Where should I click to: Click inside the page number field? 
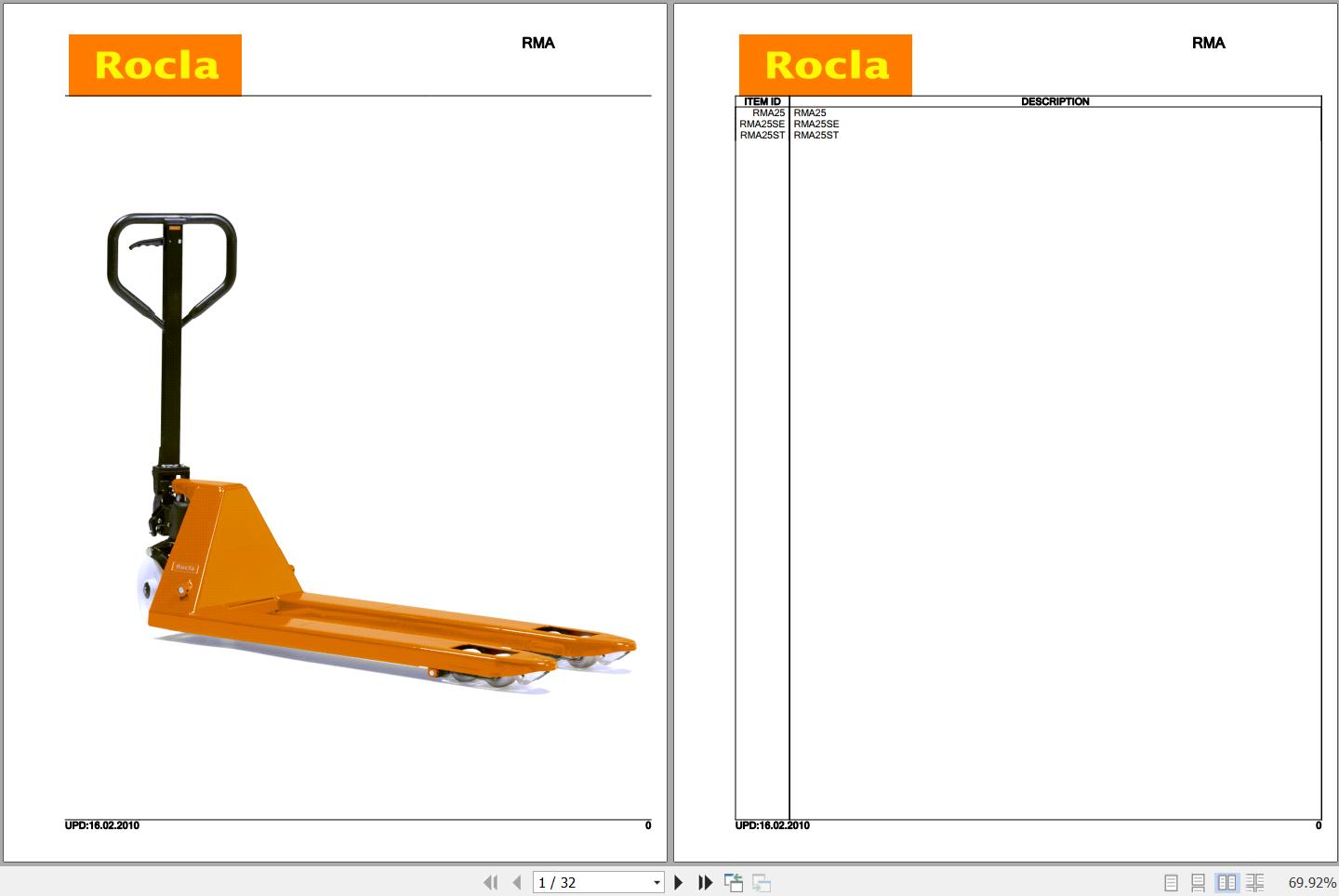[x=577, y=882]
